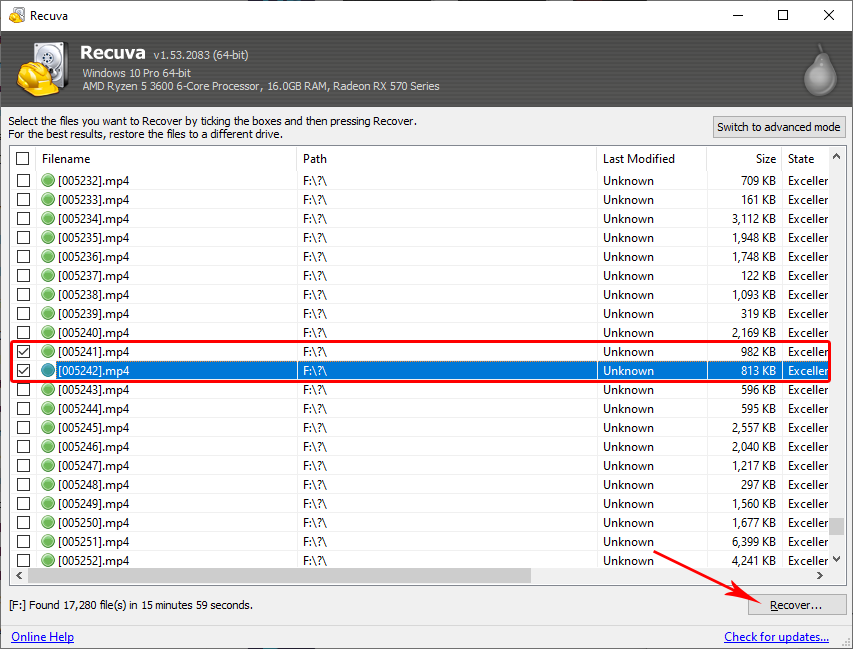Click green status dot for [005246].mp4
Screen dimensions: 853x649
[x=48, y=447]
